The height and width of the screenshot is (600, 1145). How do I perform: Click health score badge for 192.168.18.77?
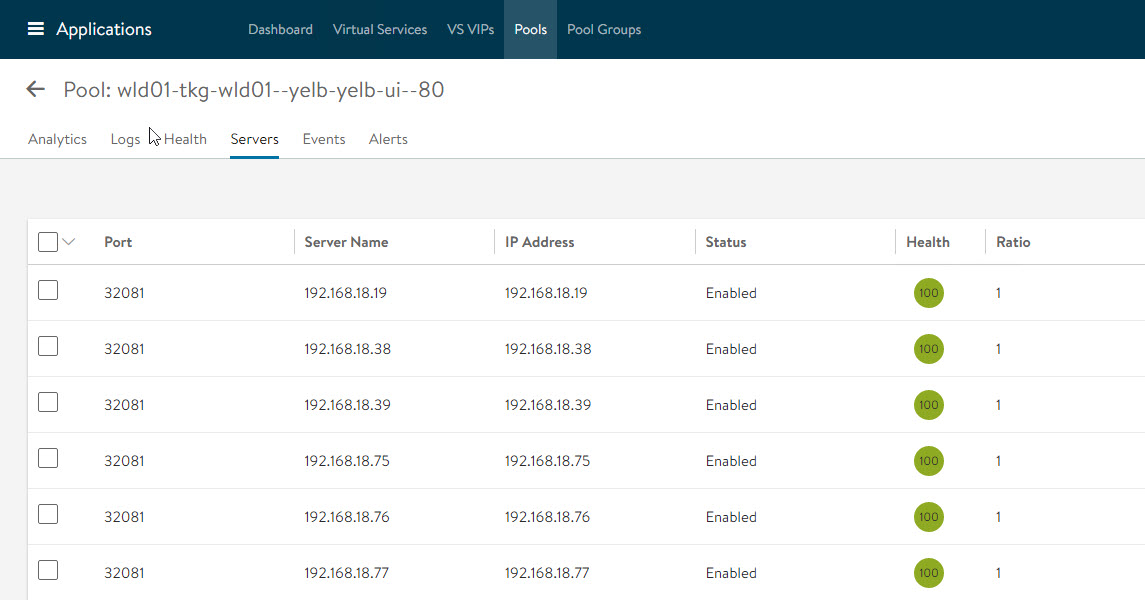pos(928,573)
